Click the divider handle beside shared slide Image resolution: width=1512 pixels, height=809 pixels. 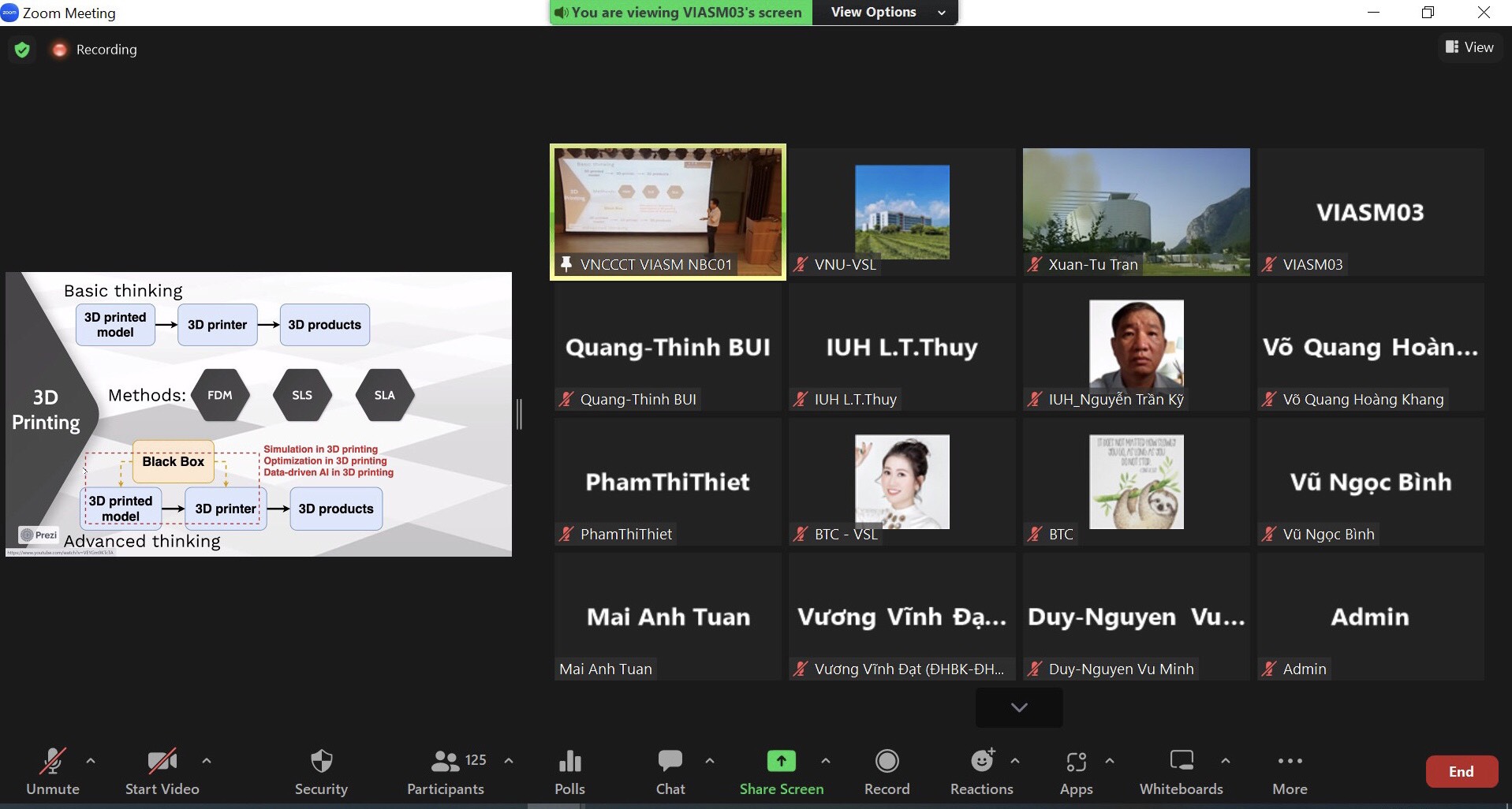tap(519, 414)
